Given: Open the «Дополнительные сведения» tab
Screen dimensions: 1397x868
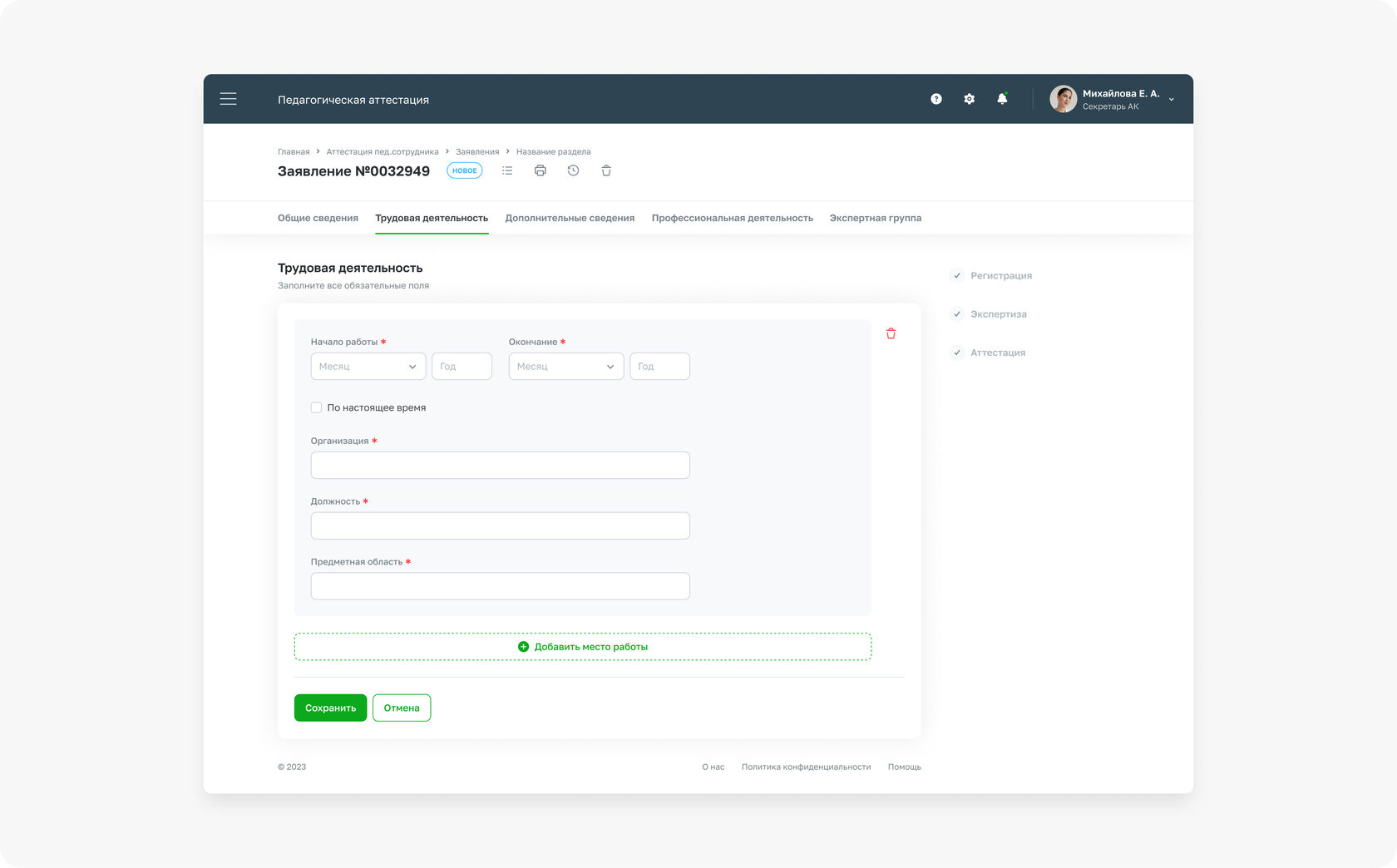Looking at the screenshot, I should point(570,218).
